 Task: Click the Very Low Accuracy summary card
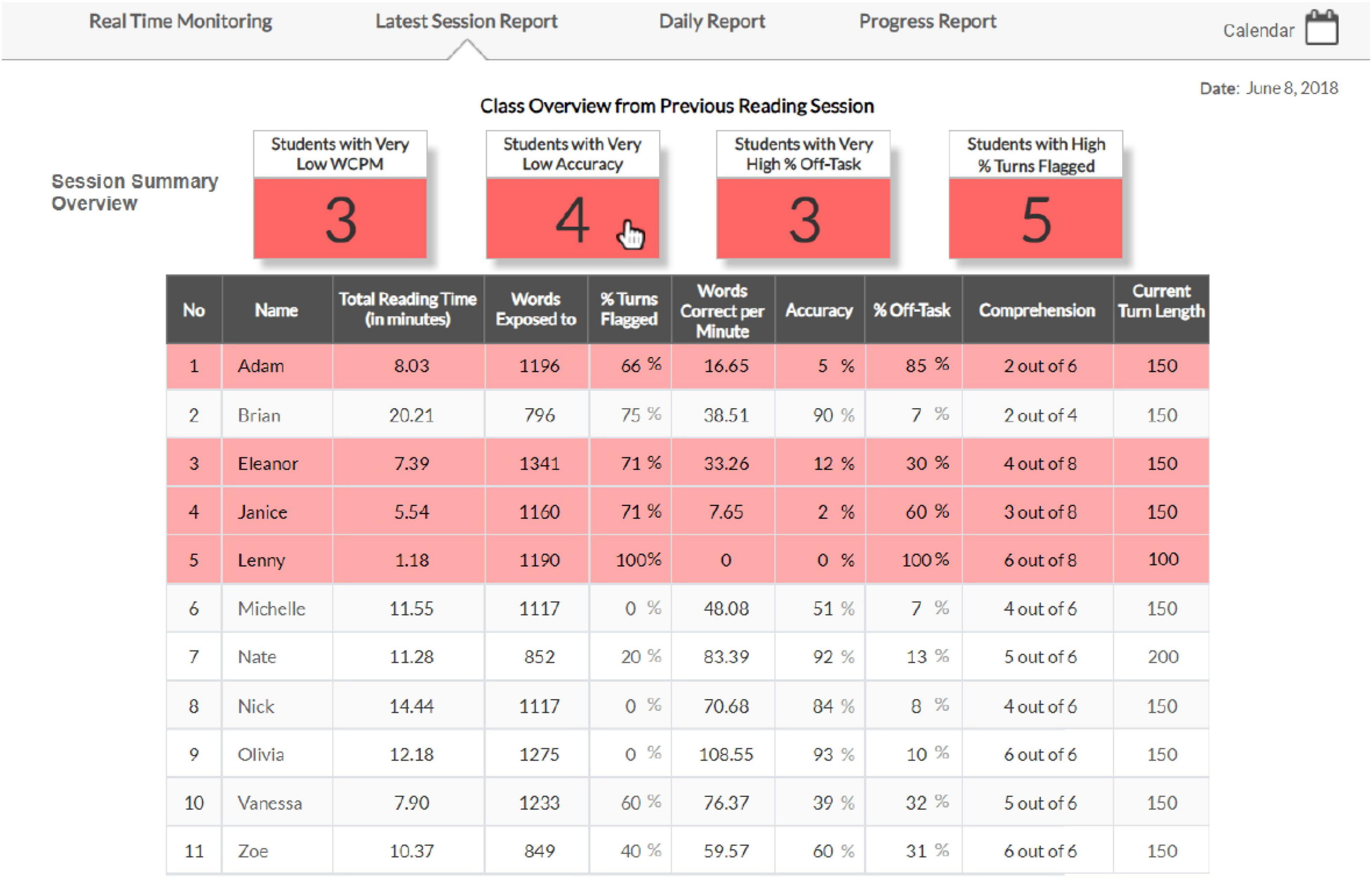click(x=572, y=194)
